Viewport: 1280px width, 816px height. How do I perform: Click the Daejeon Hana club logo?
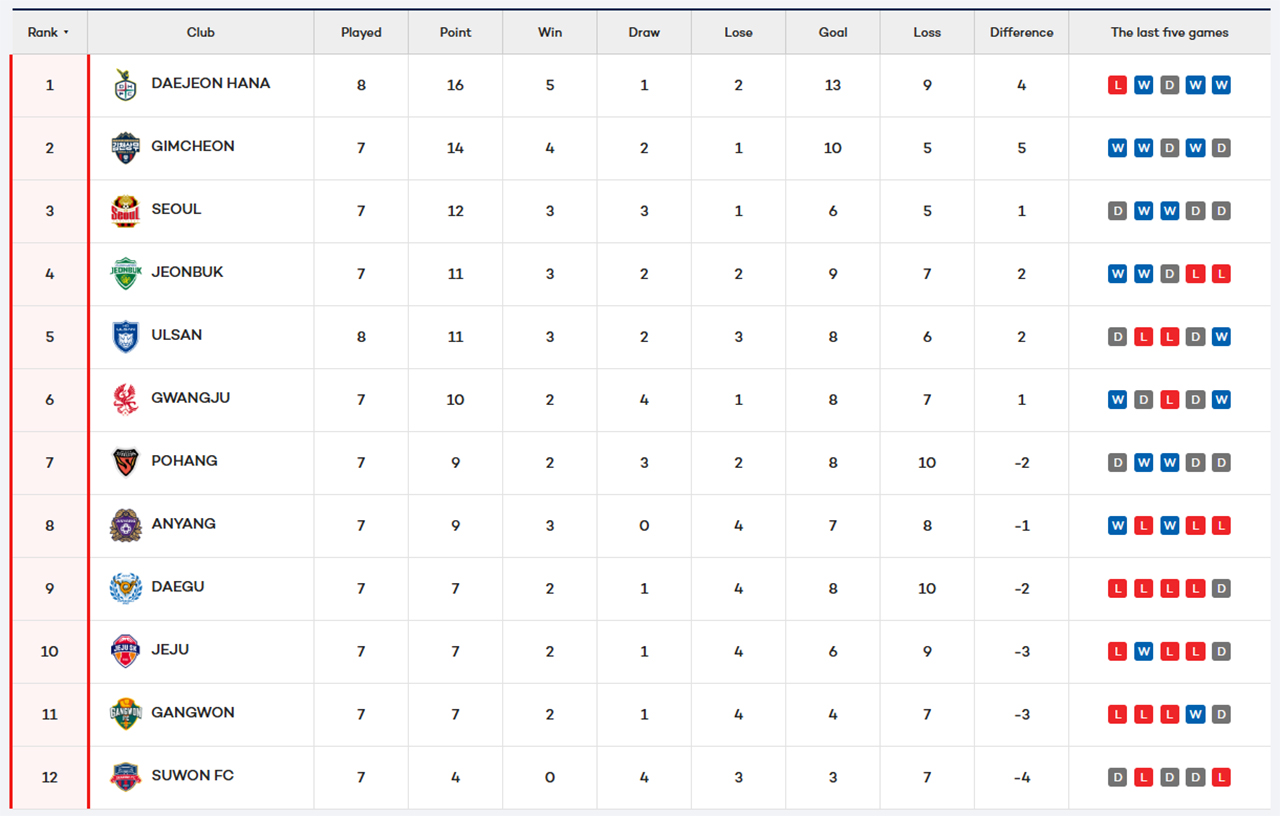tap(125, 85)
